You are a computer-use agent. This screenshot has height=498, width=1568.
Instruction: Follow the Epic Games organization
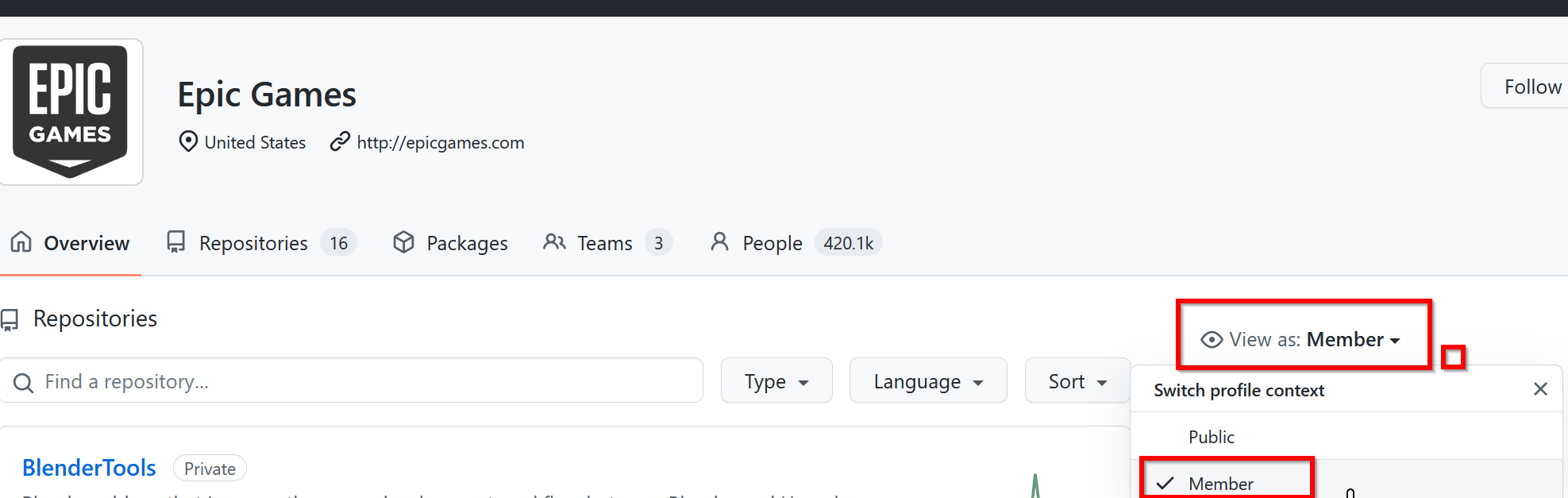pyautogui.click(x=1526, y=86)
